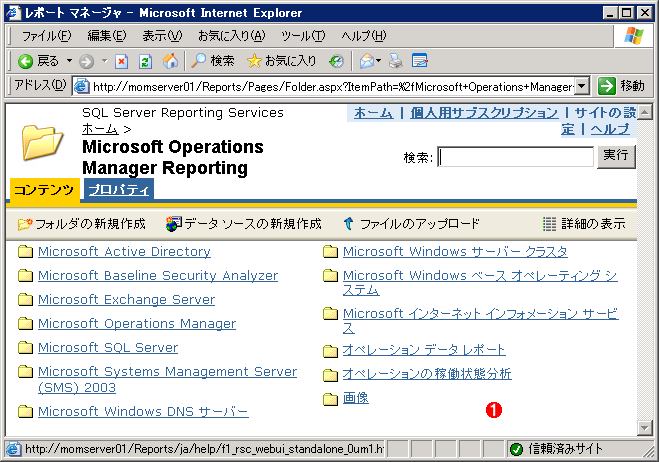
Task: Open オペレーションの稼働状態分析 link
Action: pos(427,374)
